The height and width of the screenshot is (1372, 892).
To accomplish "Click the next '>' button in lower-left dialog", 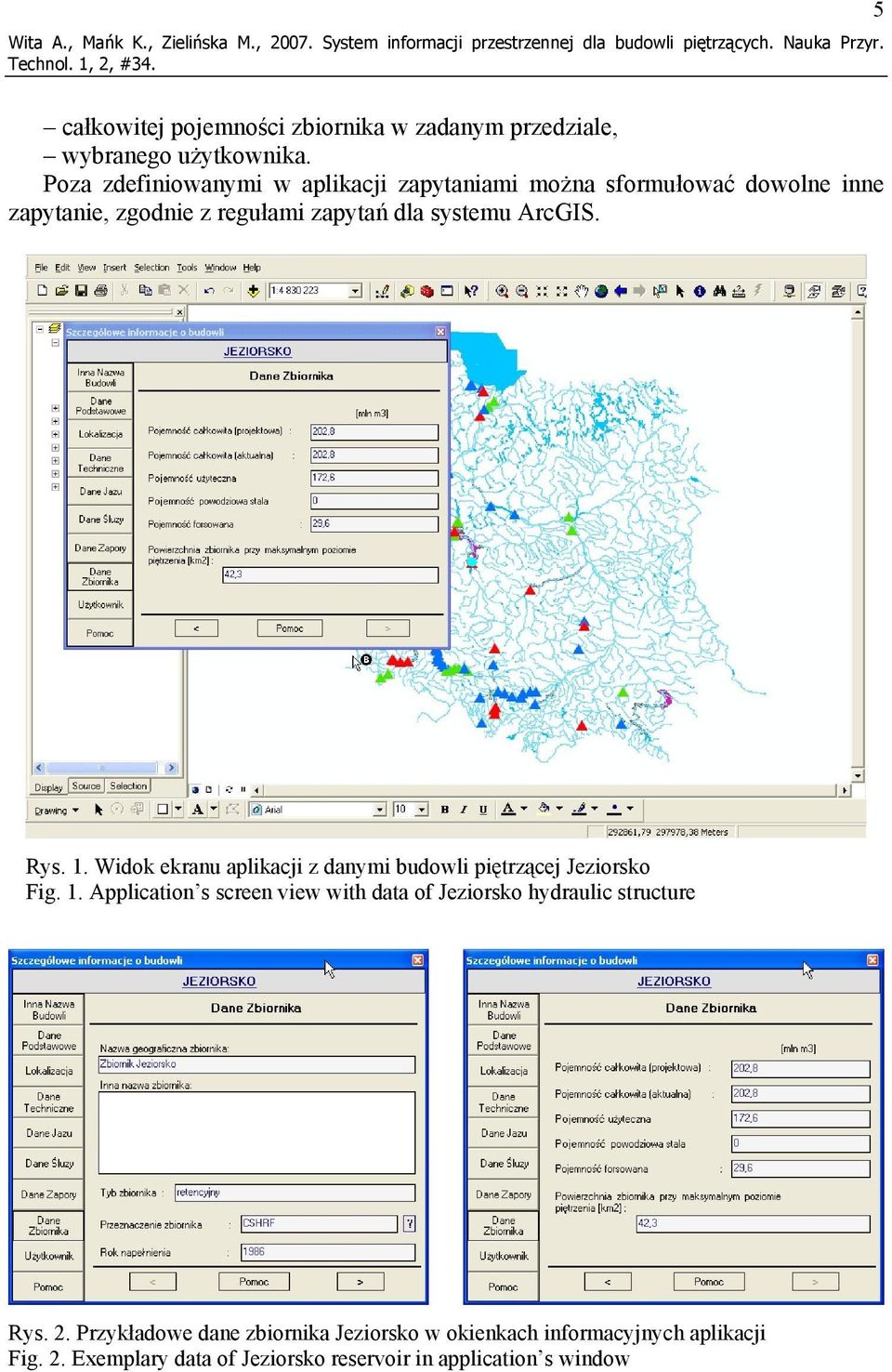I will tap(360, 1282).
